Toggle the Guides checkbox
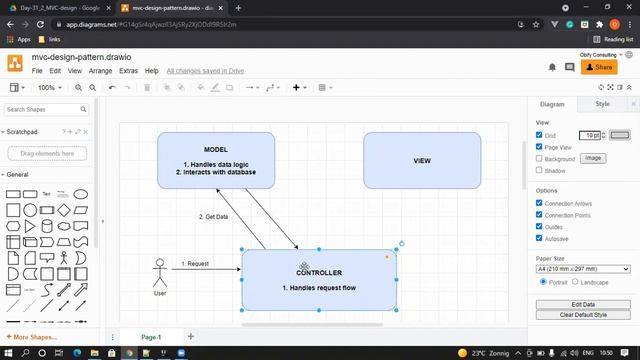Image resolution: width=640 pixels, height=360 pixels. tap(539, 227)
